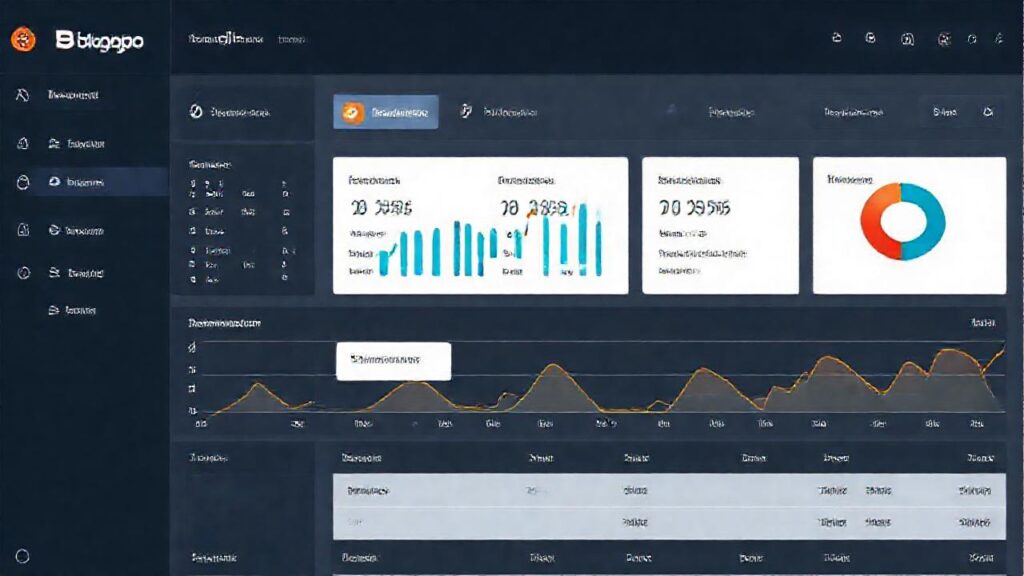The width and height of the screenshot is (1024, 576).
Task: Click the last icon in the top-right header group
Action: (999, 39)
